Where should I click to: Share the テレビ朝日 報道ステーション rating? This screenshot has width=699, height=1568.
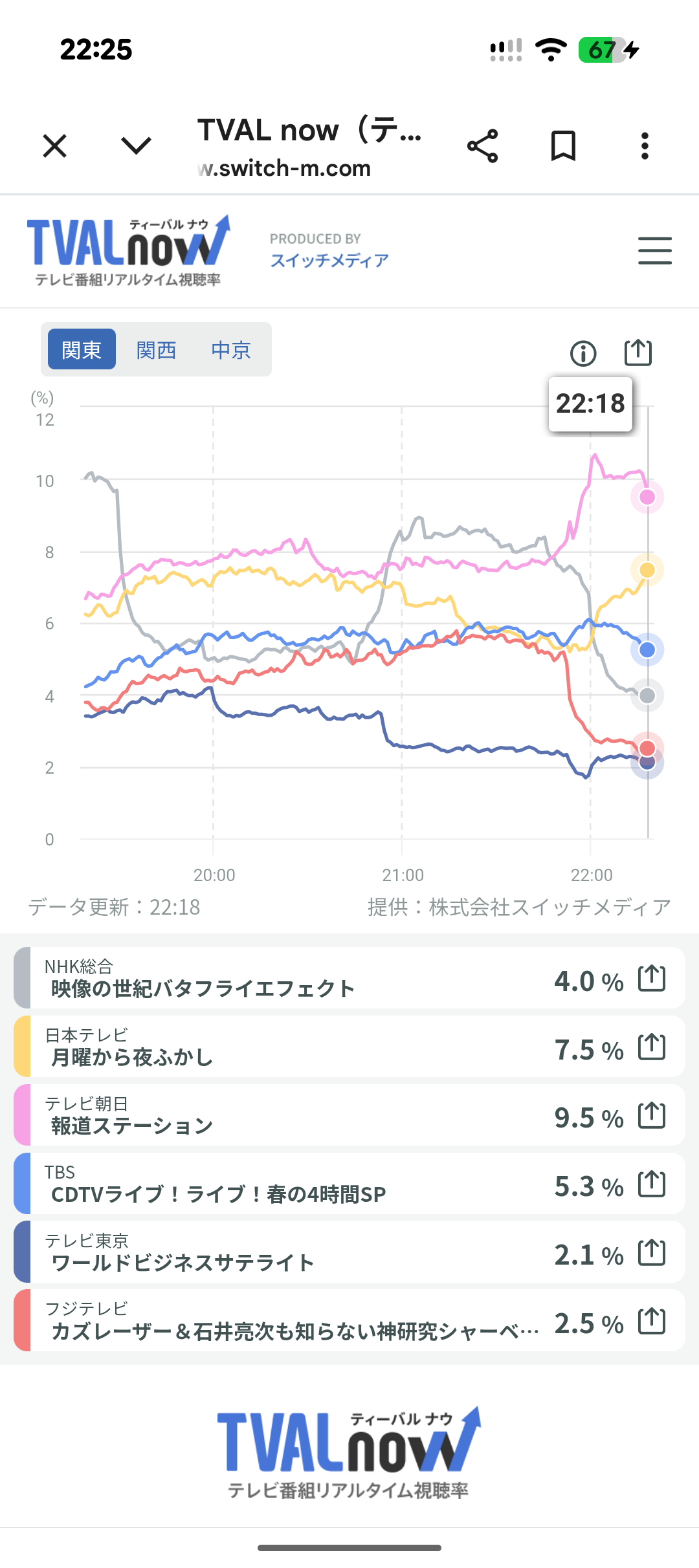(651, 1115)
